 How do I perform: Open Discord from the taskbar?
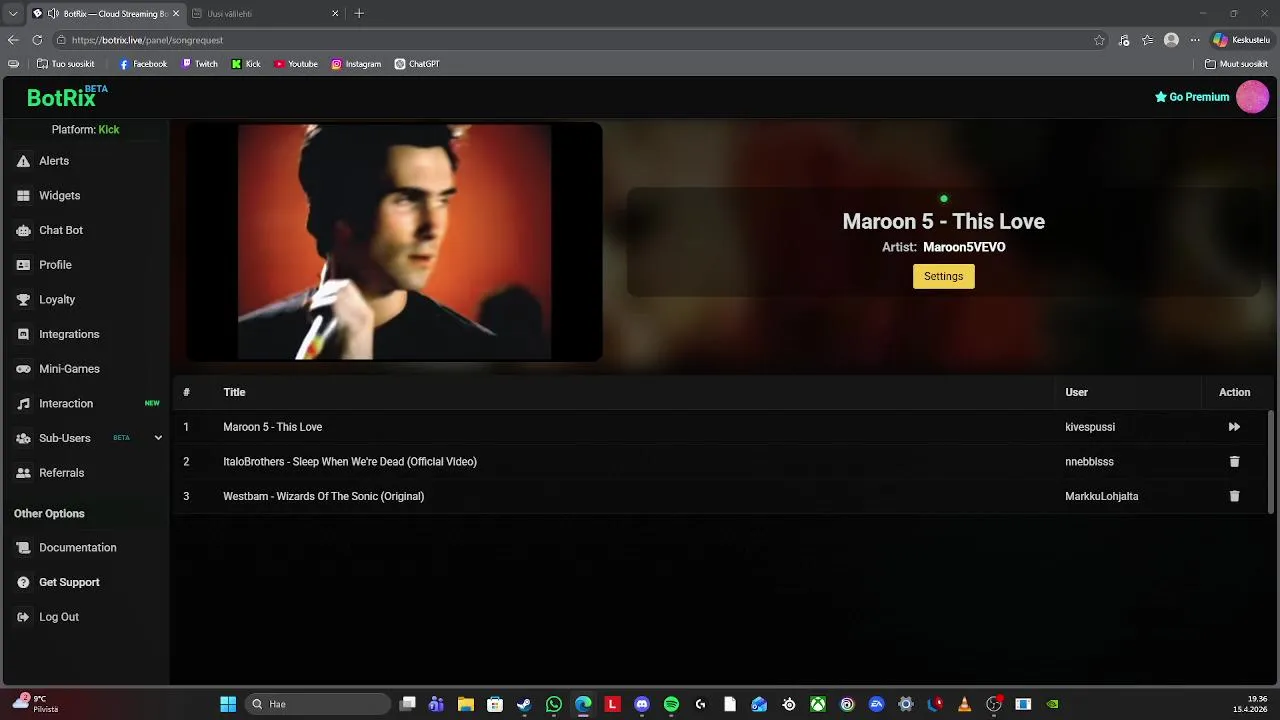(642, 704)
